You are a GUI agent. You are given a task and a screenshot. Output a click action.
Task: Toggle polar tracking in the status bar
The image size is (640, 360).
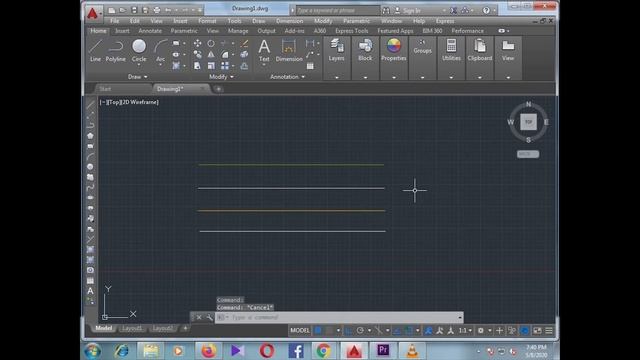point(360,330)
